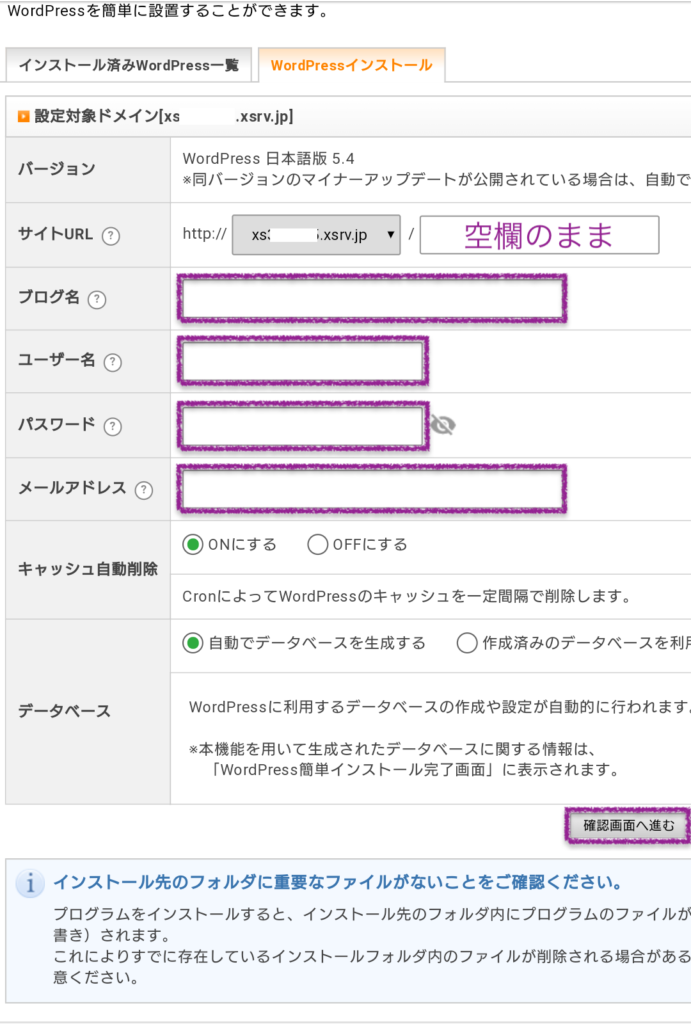Click the ブログ名 text field
Image resolution: width=691 pixels, height=1024 pixels.
[372, 299]
